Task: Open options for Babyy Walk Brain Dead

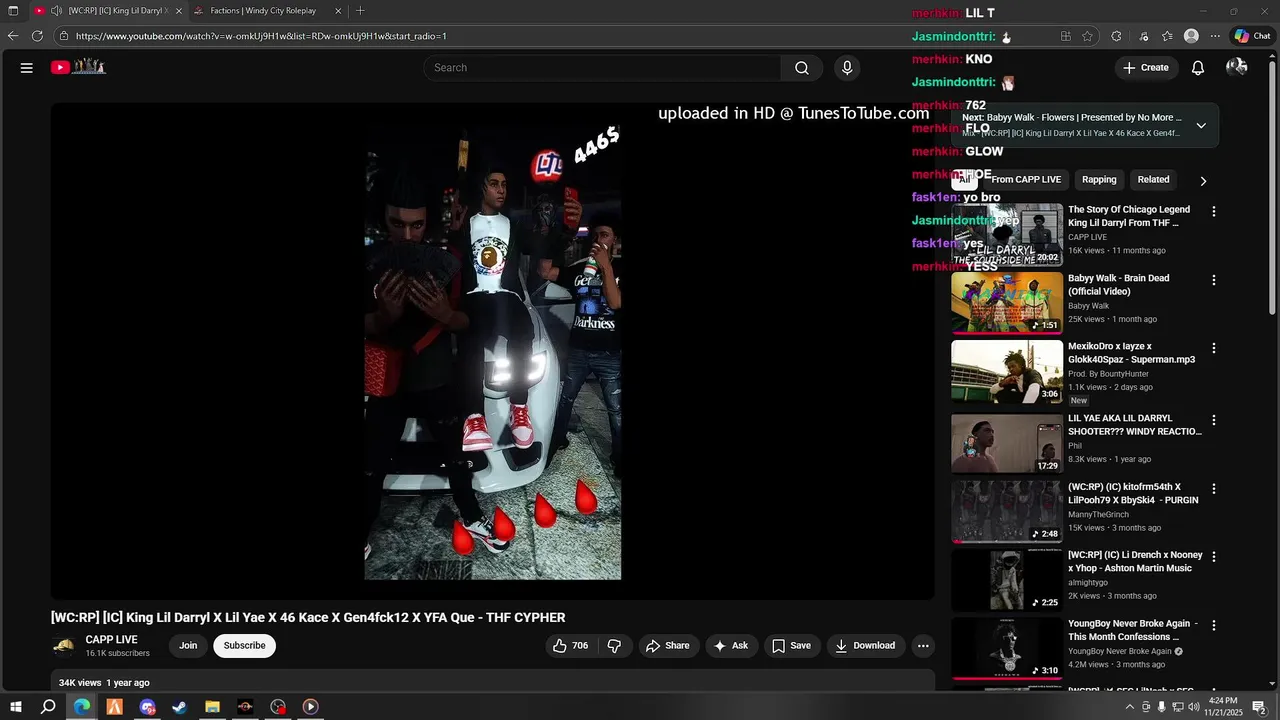Action: pos(1214,281)
